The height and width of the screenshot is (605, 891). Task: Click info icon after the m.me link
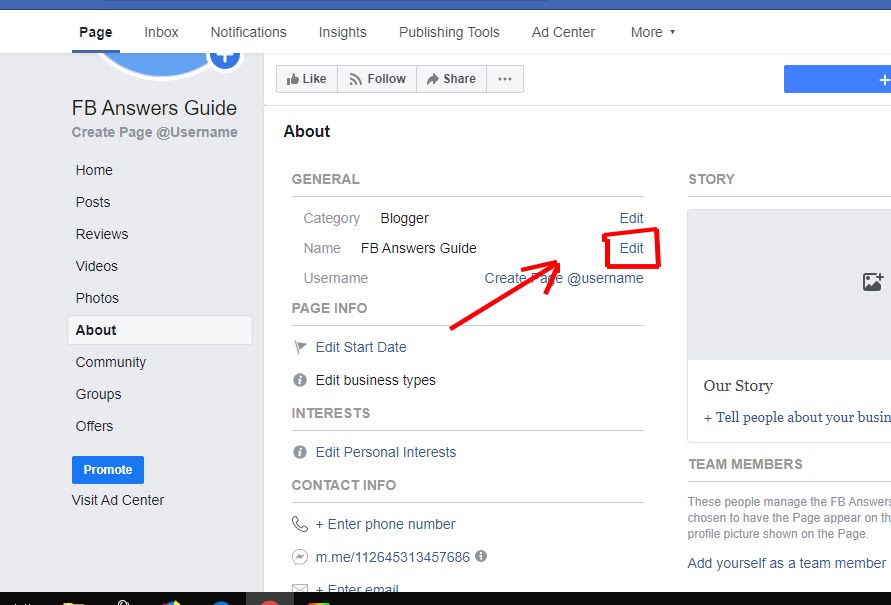pyautogui.click(x=481, y=556)
